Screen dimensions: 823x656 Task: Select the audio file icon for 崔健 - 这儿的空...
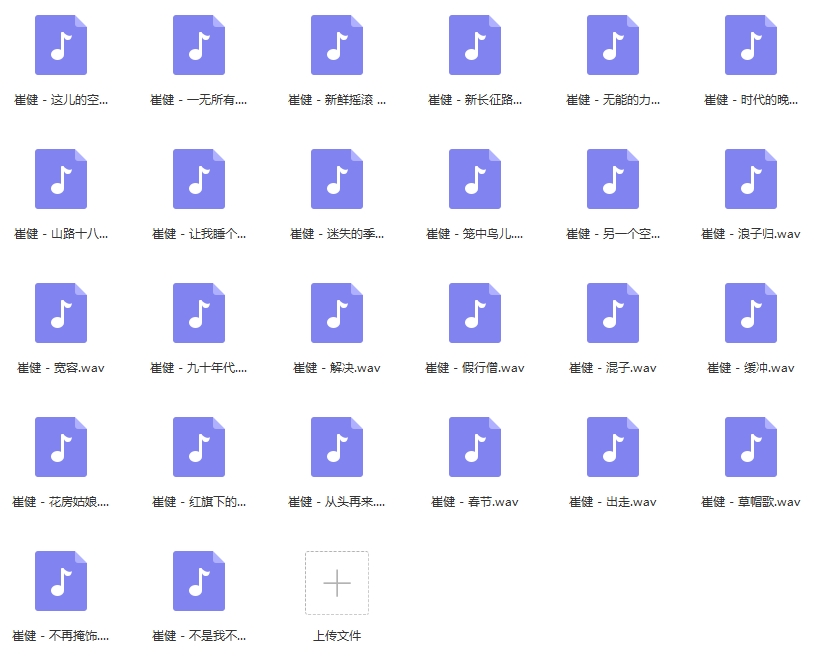[x=61, y=45]
